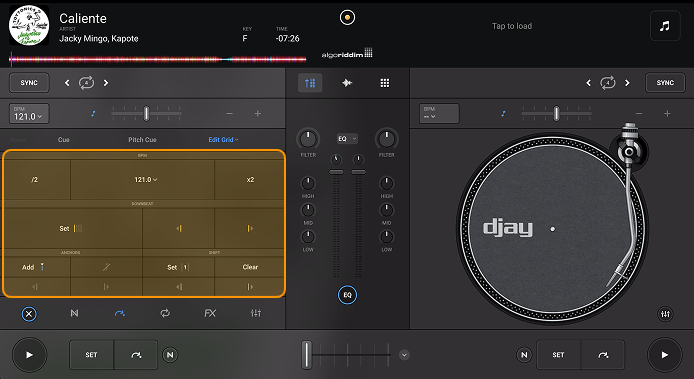694x379 pixels.
Task: Click the left deck FILTER knob
Action: point(308,139)
